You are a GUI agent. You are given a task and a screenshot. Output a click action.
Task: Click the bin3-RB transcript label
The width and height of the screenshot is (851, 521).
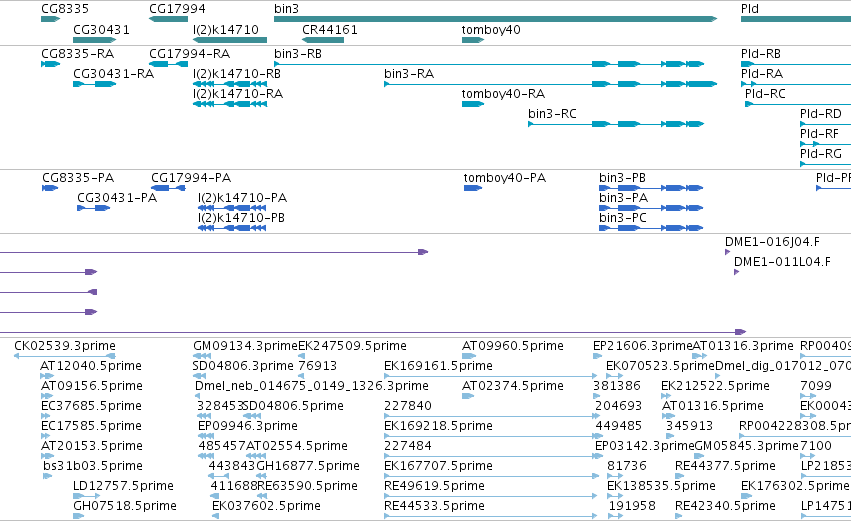297,54
